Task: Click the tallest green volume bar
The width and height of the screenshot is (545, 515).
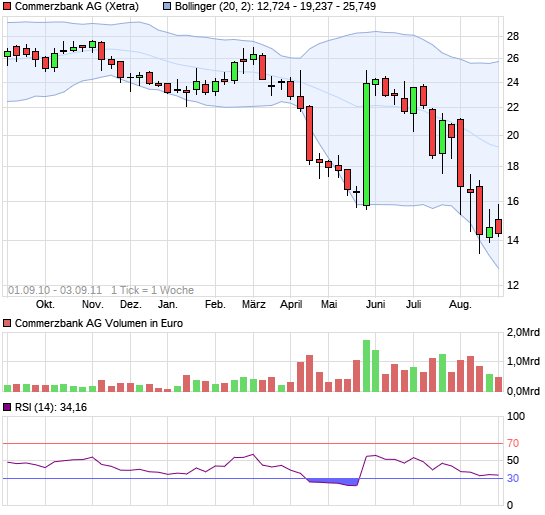Action: coord(366,366)
